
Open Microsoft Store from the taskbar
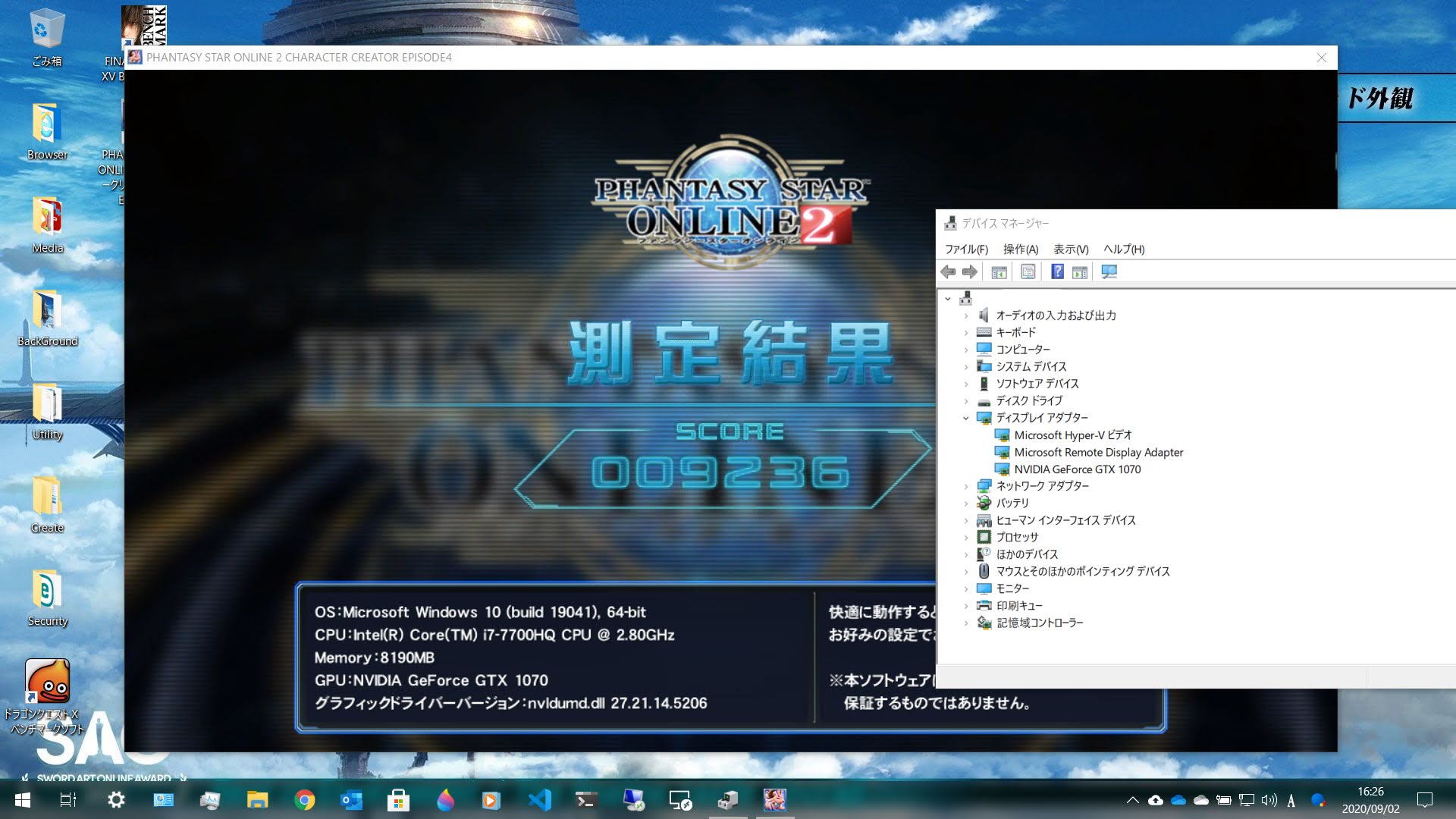click(x=398, y=800)
